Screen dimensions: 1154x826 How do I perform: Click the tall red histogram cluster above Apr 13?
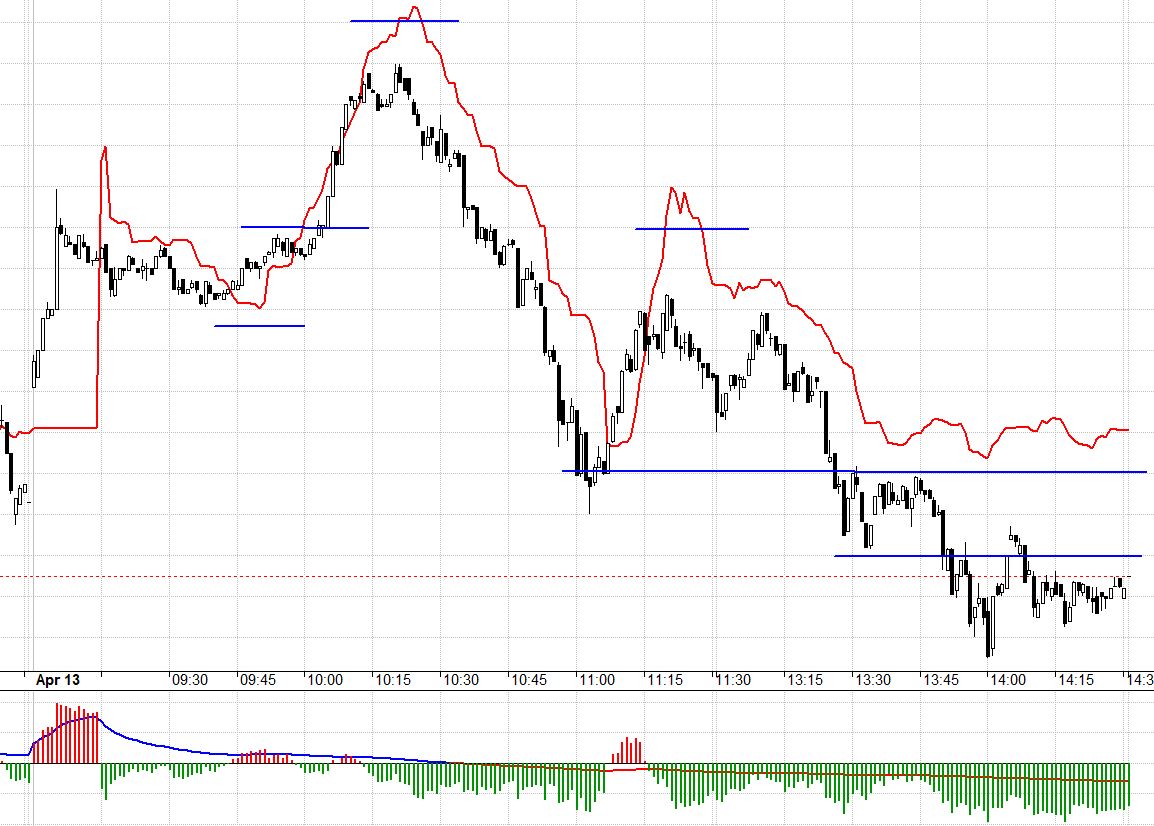[x=66, y=735]
